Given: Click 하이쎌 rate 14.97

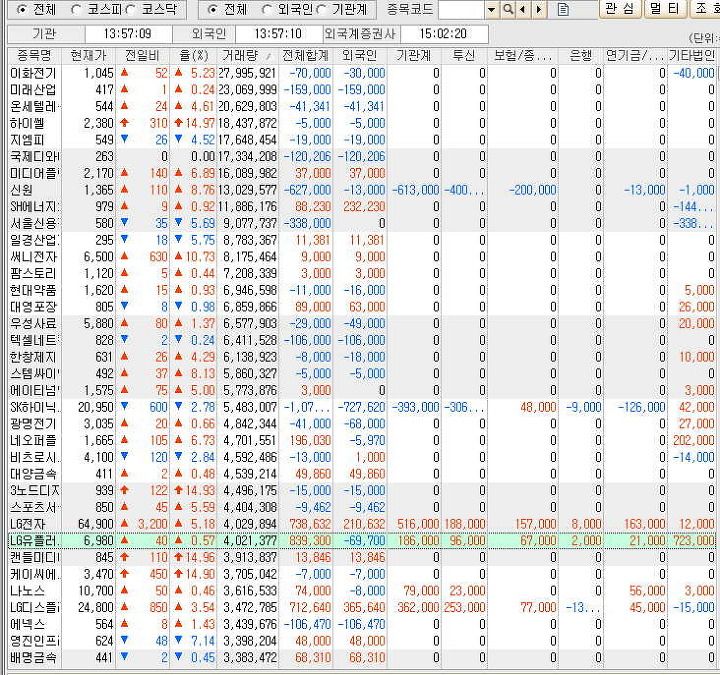Looking at the screenshot, I should [200, 123].
